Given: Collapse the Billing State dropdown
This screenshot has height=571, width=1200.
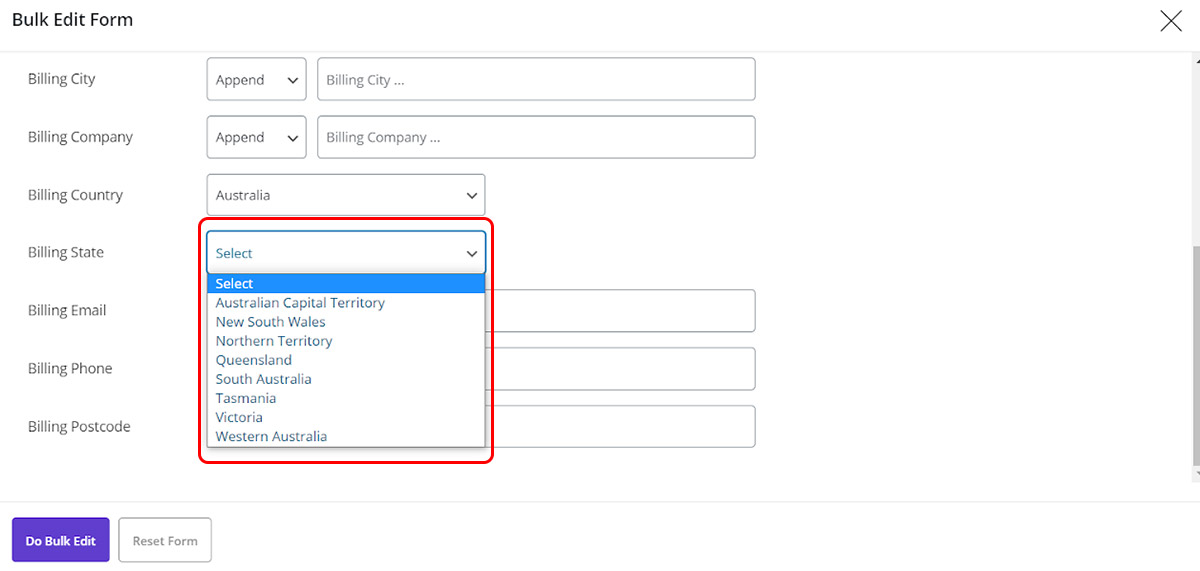Looking at the screenshot, I should 345,253.
